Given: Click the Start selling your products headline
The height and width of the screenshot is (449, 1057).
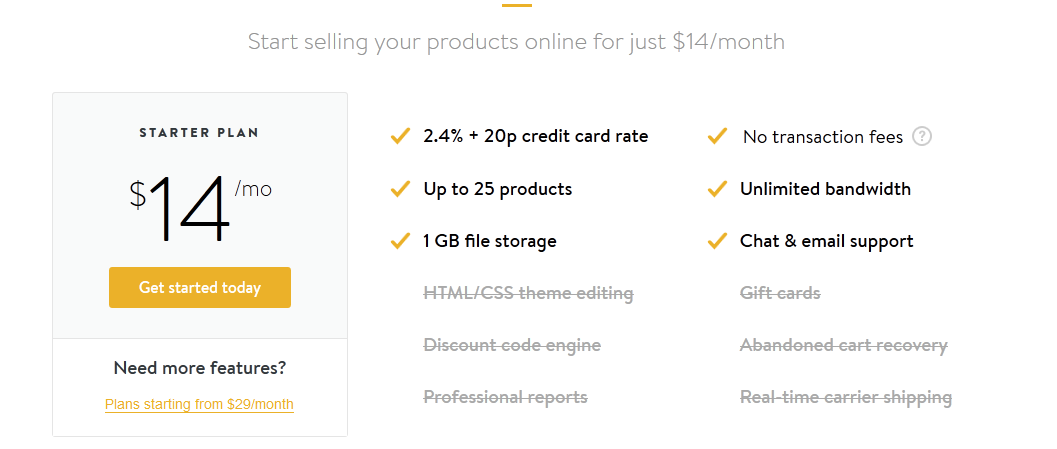Looking at the screenshot, I should point(516,42).
